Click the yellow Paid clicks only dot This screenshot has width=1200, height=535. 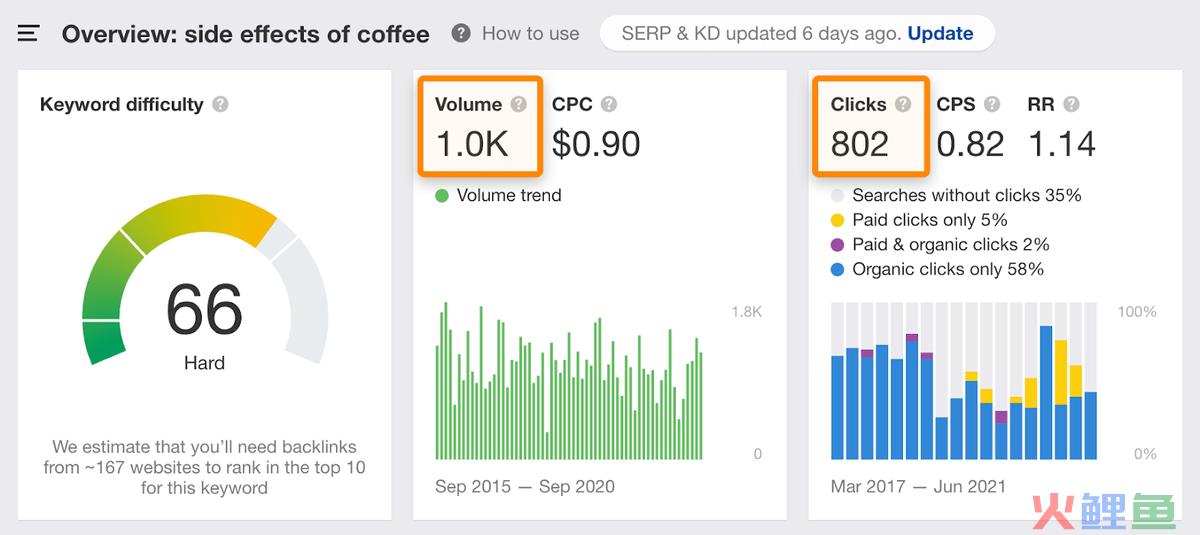pyautogui.click(x=837, y=220)
